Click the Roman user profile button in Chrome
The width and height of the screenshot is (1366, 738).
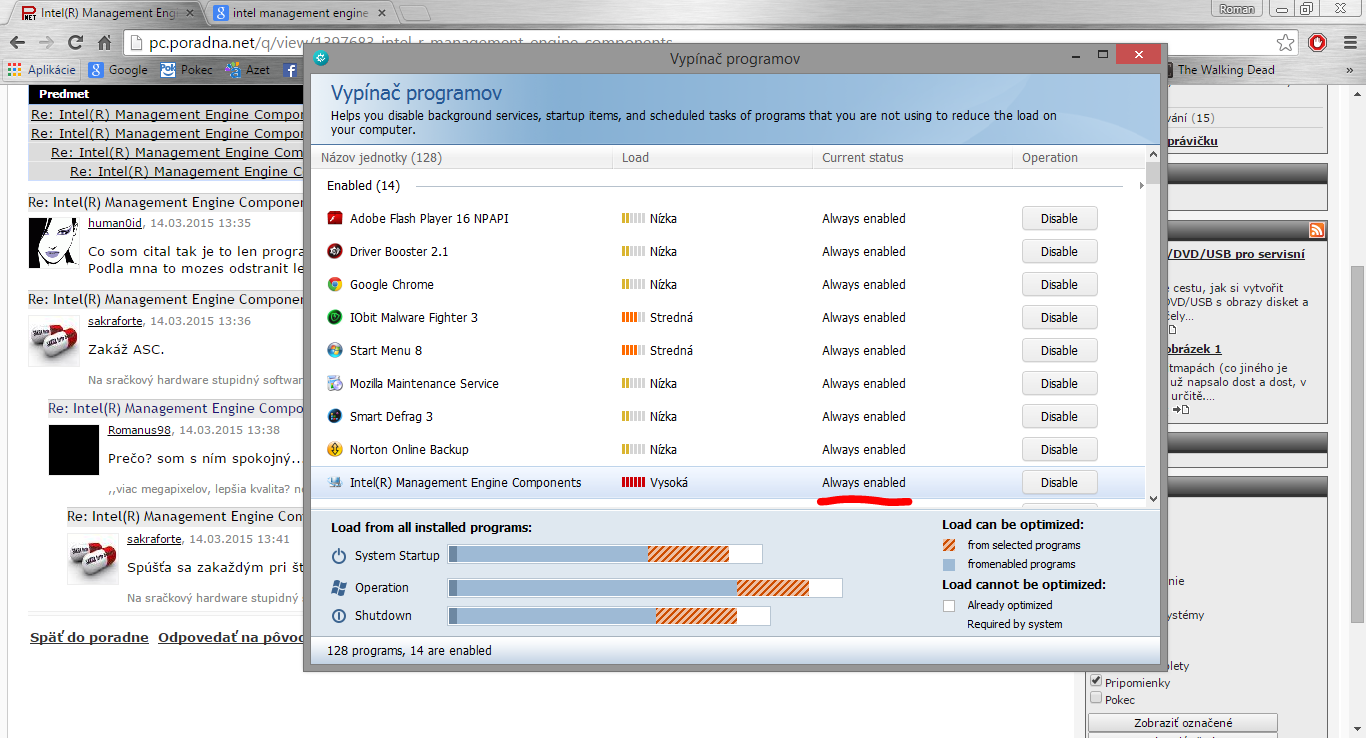[1238, 9]
